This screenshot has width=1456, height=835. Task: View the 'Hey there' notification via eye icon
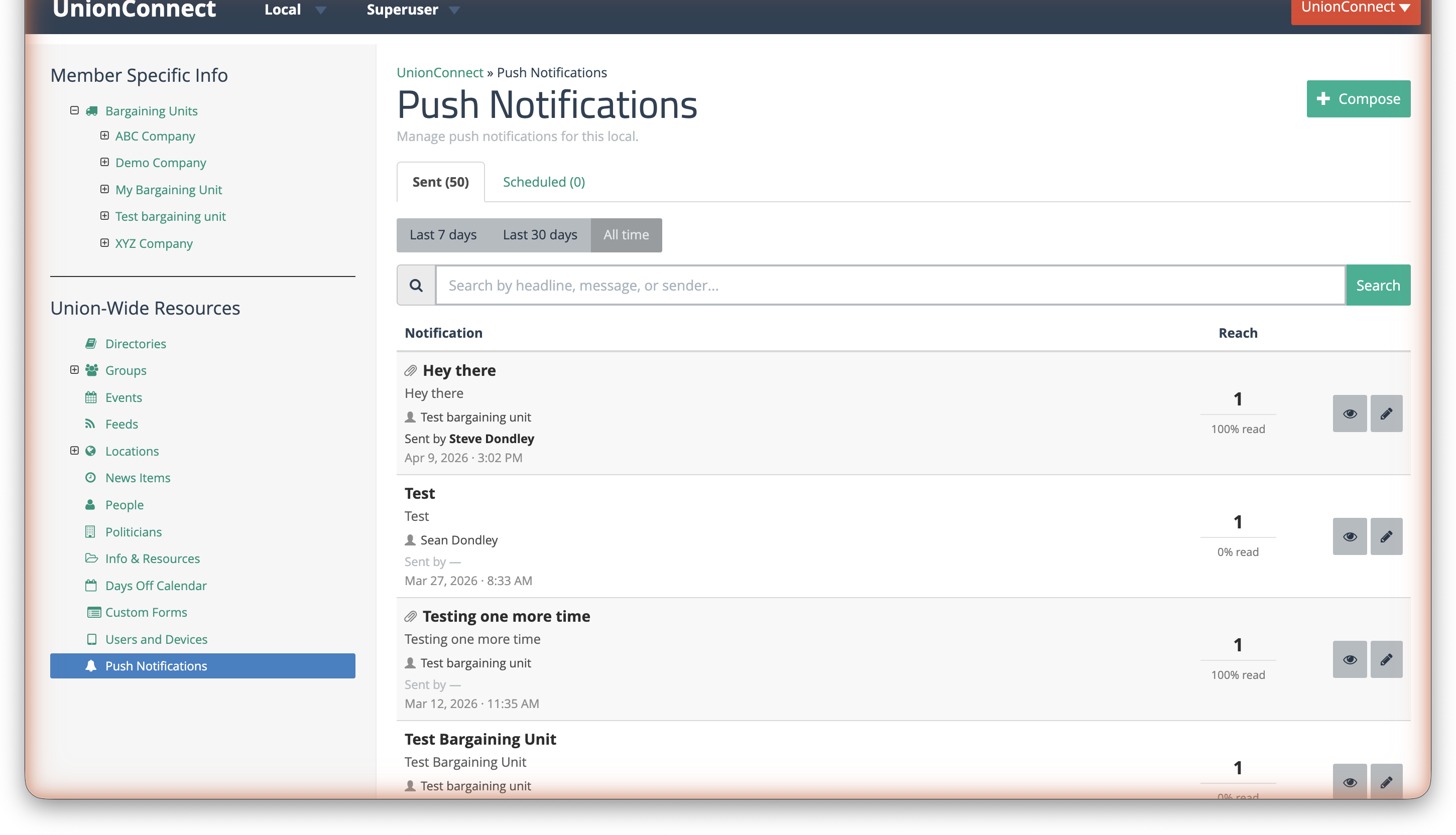pyautogui.click(x=1349, y=413)
